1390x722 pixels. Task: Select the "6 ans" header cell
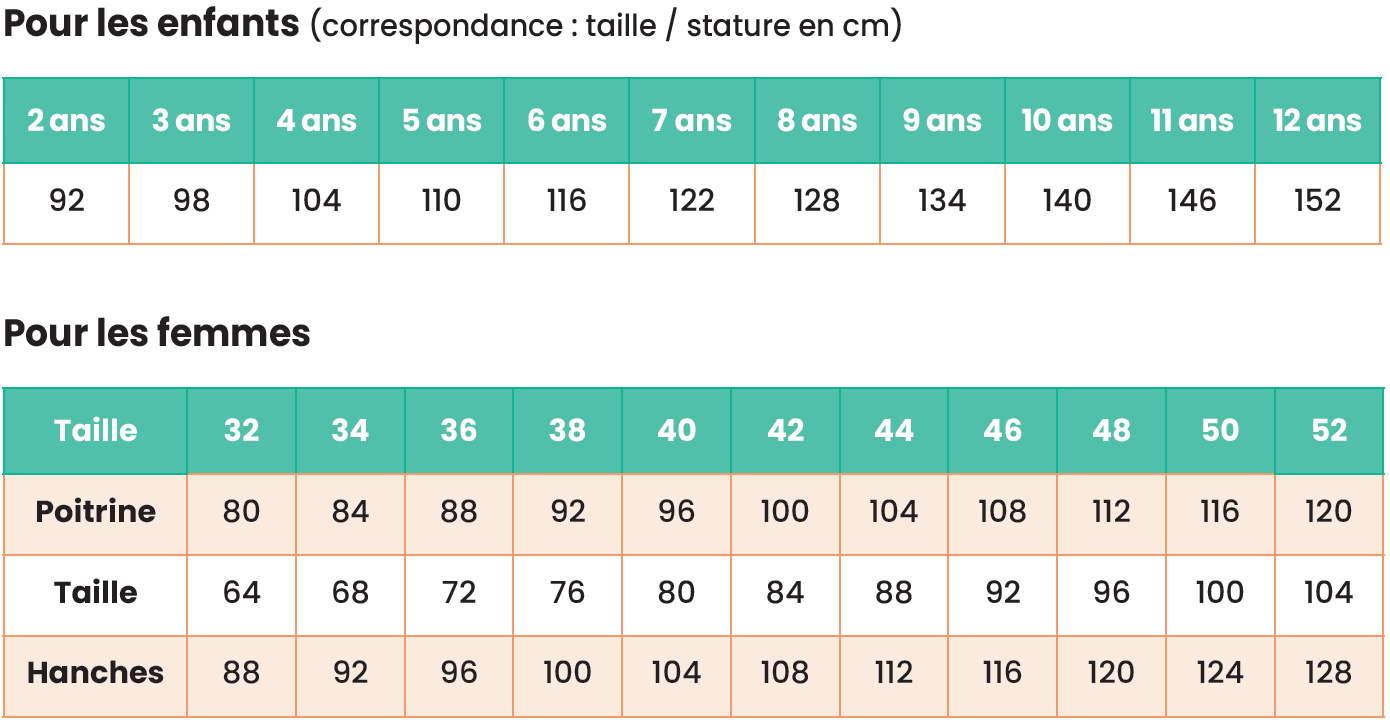pos(567,121)
